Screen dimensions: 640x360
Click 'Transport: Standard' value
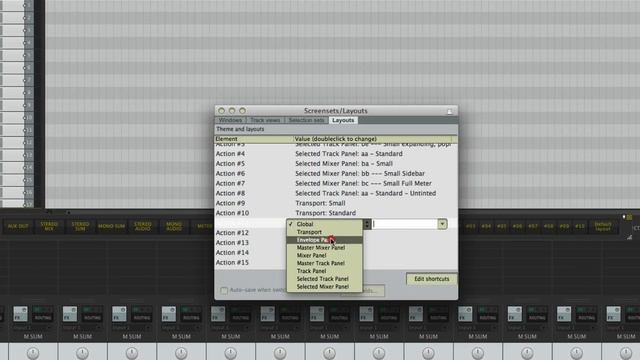(325, 213)
